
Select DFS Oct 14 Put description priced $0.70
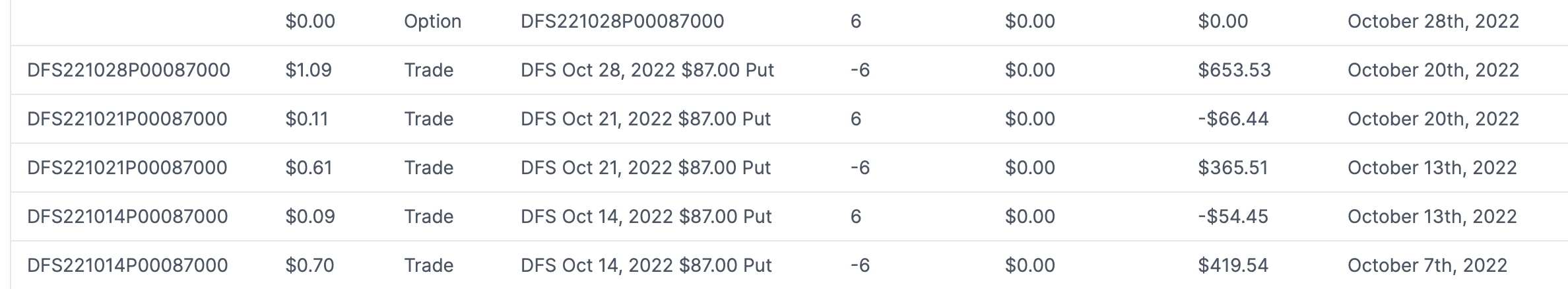(x=645, y=265)
